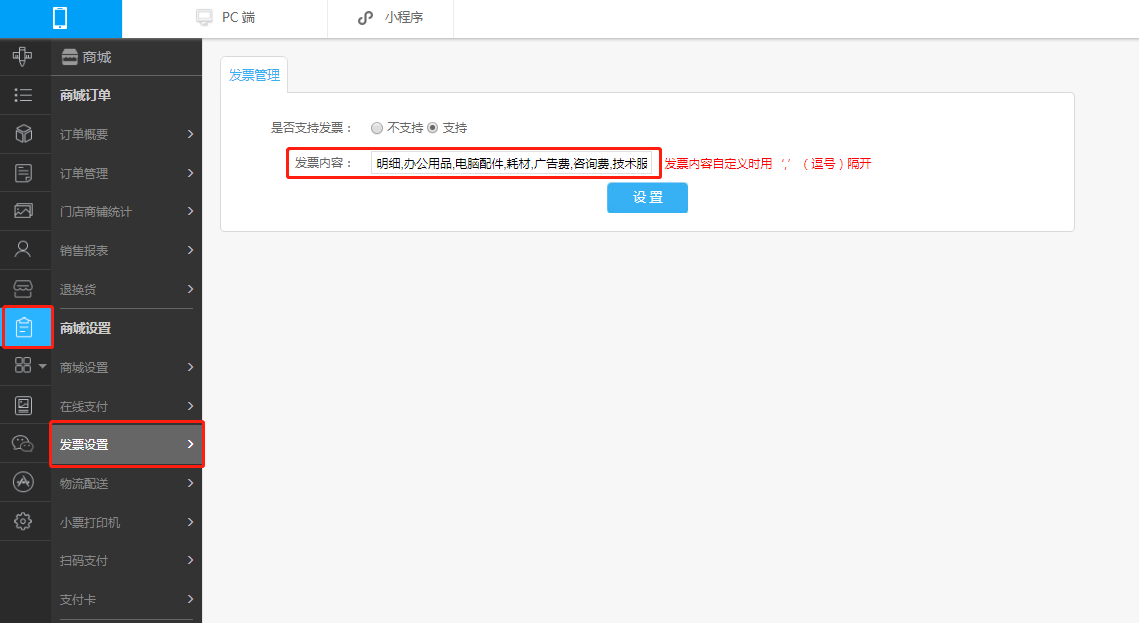Expand the 门店商铺统计 menu chevron
The height and width of the screenshot is (623, 1139).
click(190, 211)
